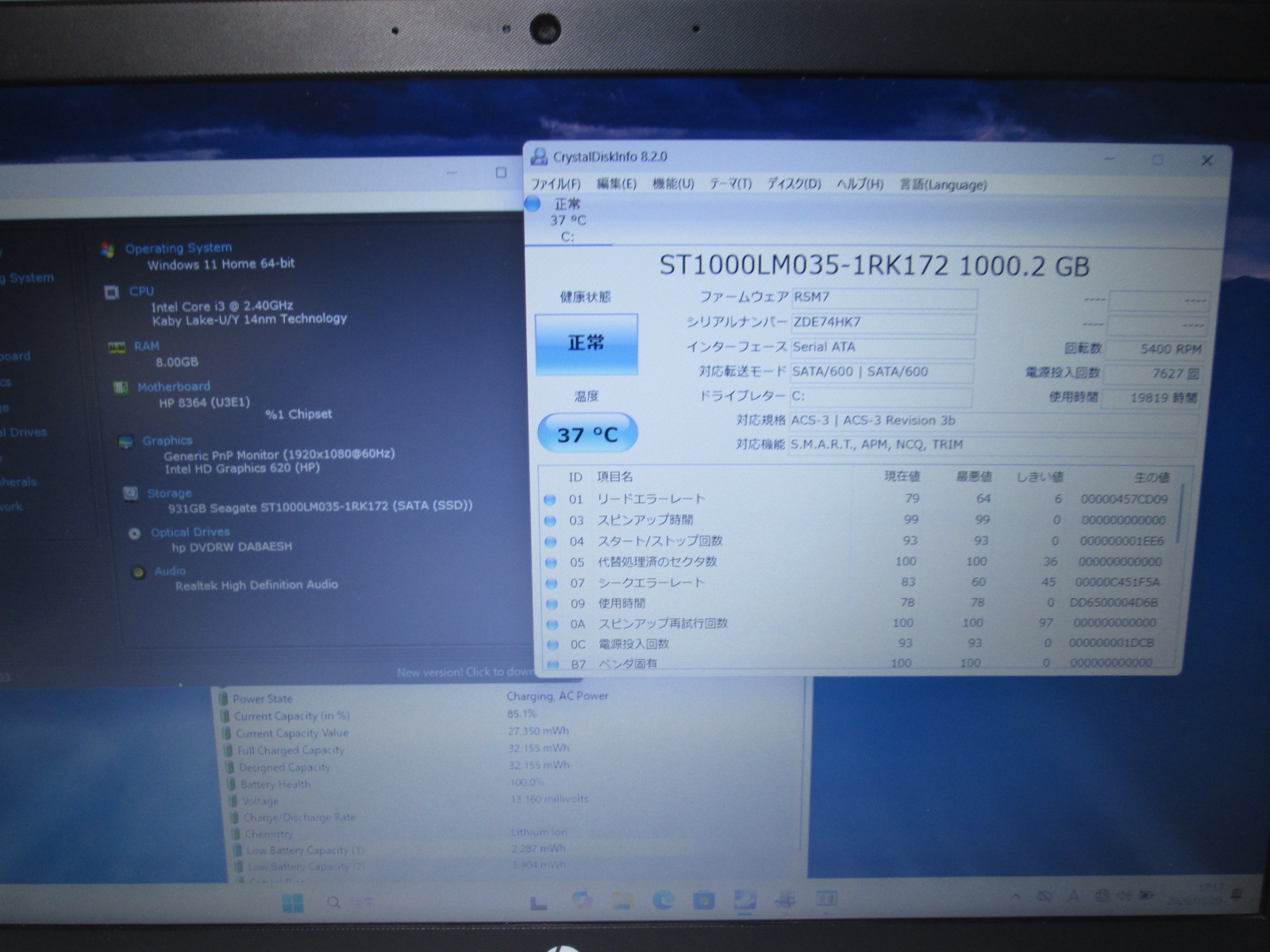Click the Graphics monitor icon
The image size is (1270, 952).
(x=125, y=442)
